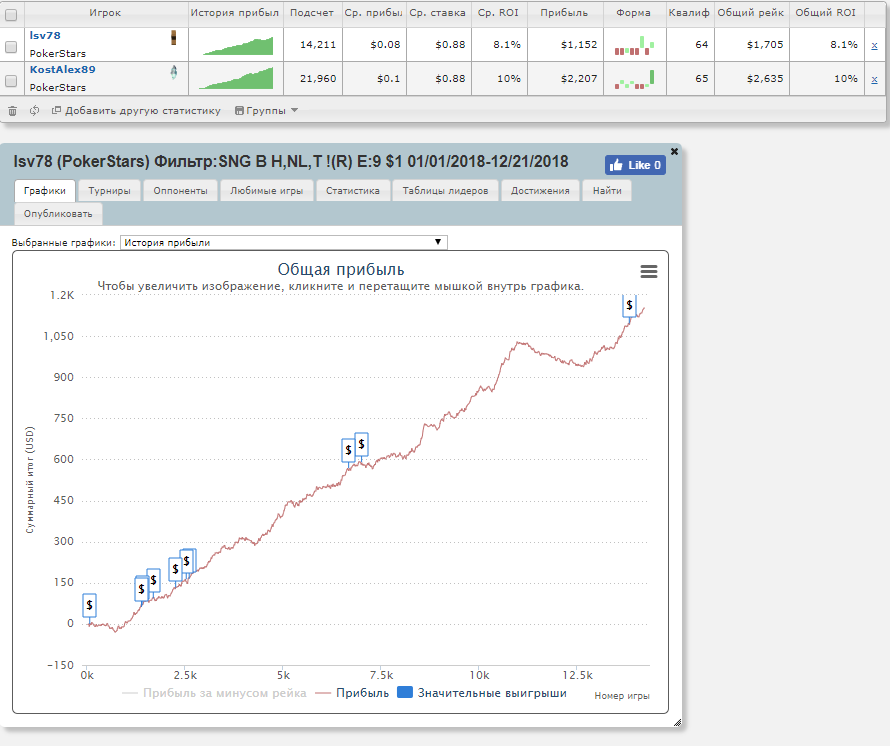
Task: Sort by 'Форма' column header
Action: point(633,12)
